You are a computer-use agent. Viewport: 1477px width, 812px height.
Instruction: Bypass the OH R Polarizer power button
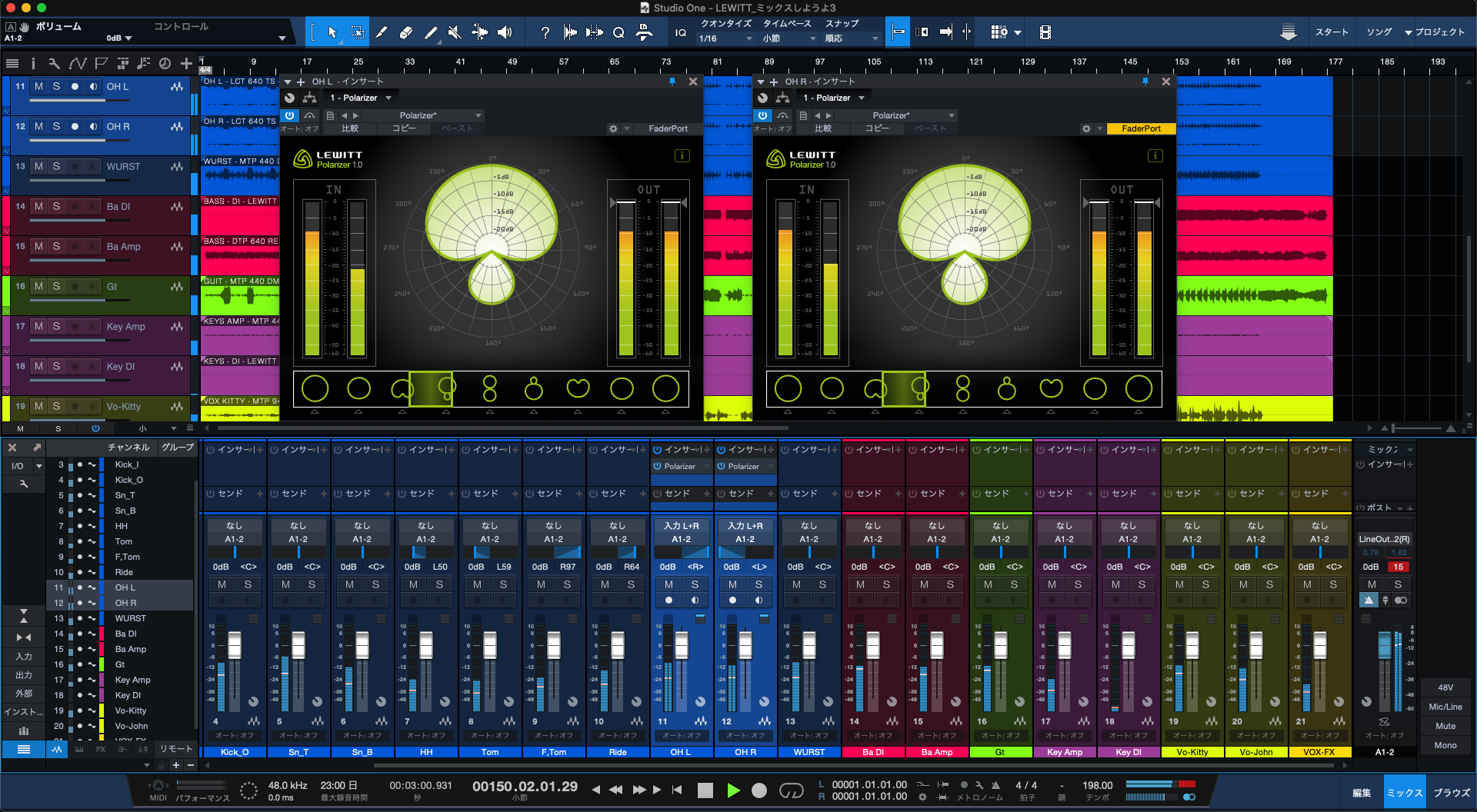(x=762, y=115)
